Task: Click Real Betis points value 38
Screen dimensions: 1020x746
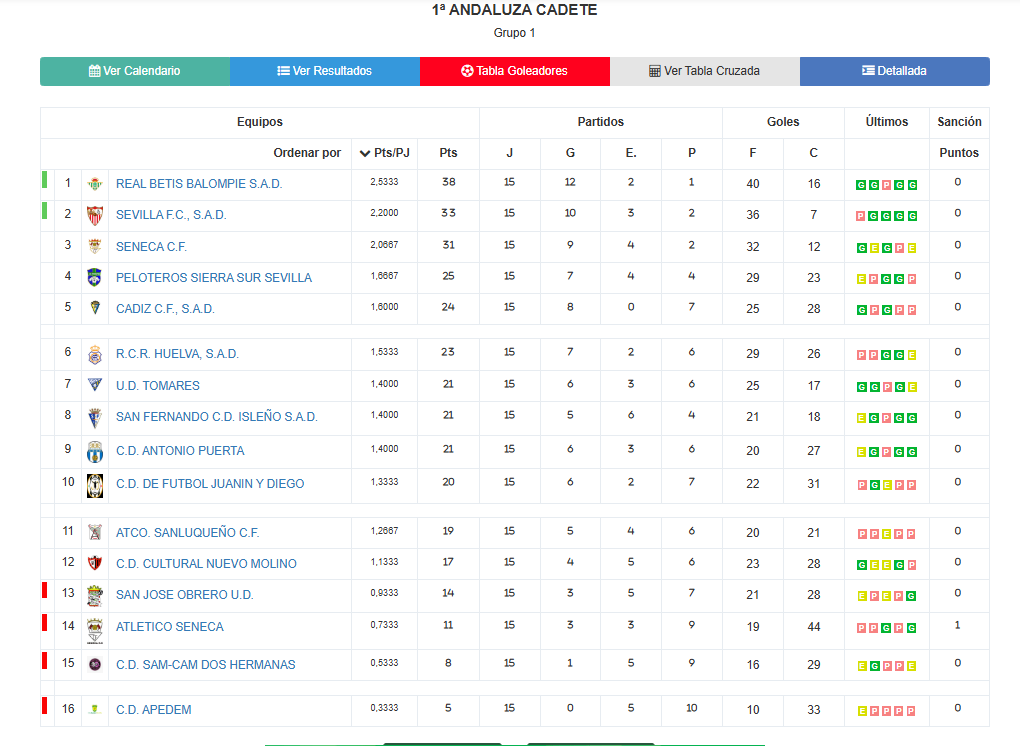Action: point(448,182)
